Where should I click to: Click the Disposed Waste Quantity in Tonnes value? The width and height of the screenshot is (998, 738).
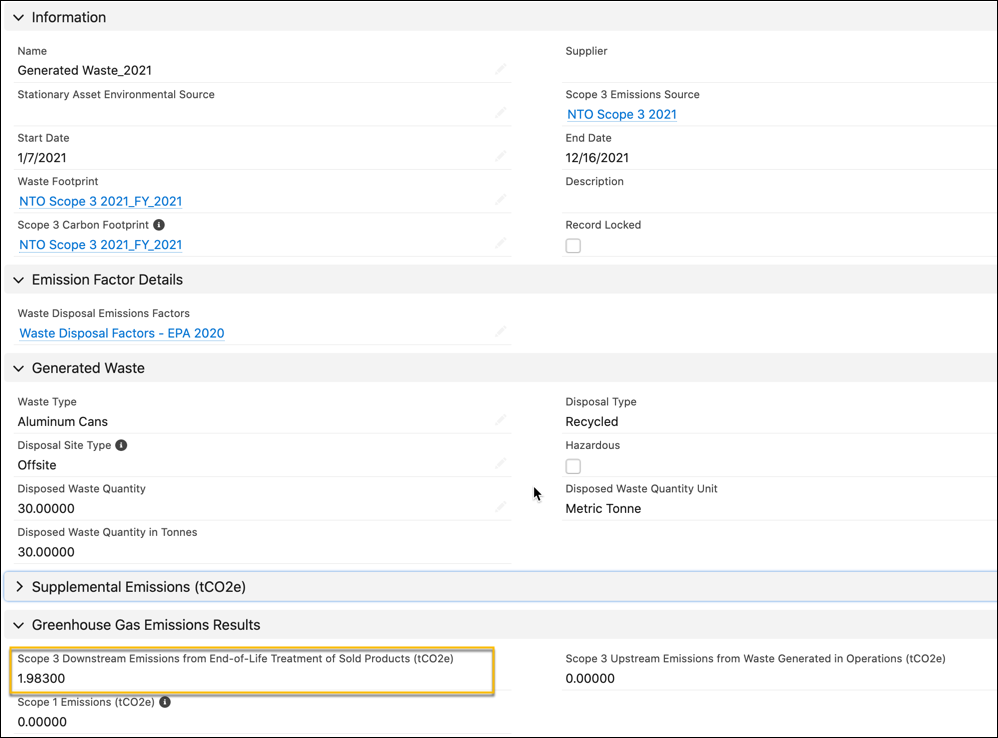click(46, 552)
